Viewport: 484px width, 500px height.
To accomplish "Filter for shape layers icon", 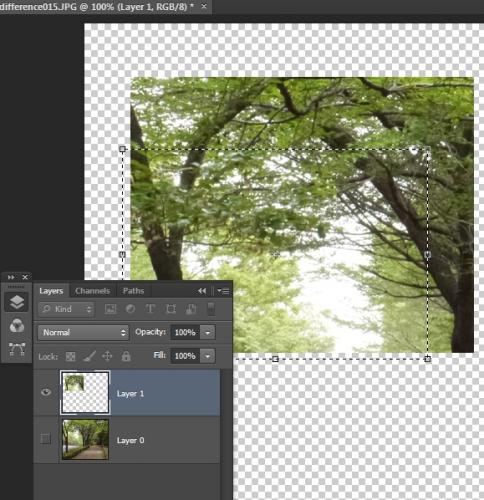I will click(x=171, y=309).
